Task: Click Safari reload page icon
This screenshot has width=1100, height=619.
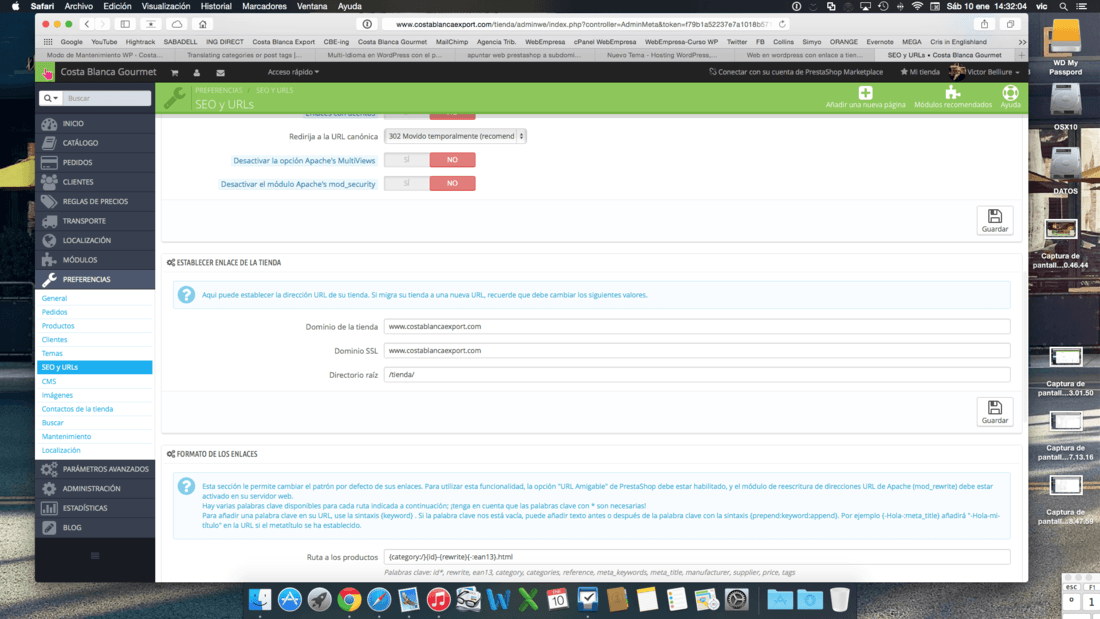Action: (782, 24)
